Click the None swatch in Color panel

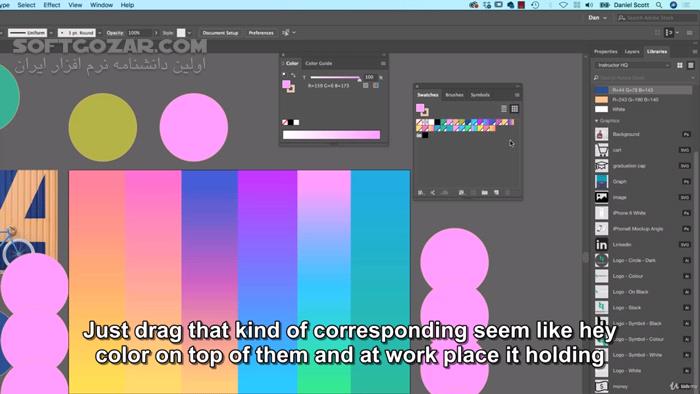pos(285,122)
